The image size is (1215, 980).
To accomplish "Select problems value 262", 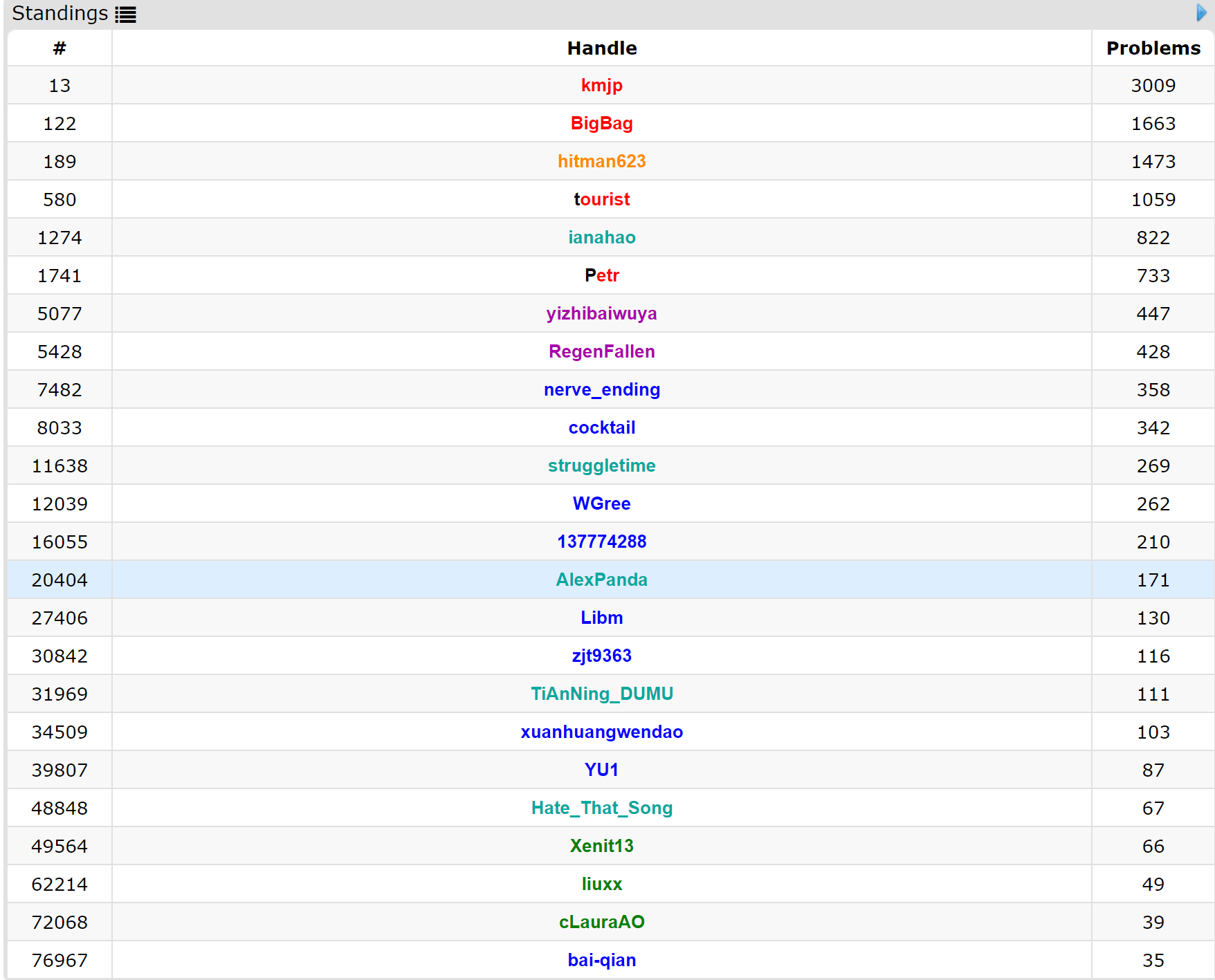I will tap(1153, 504).
